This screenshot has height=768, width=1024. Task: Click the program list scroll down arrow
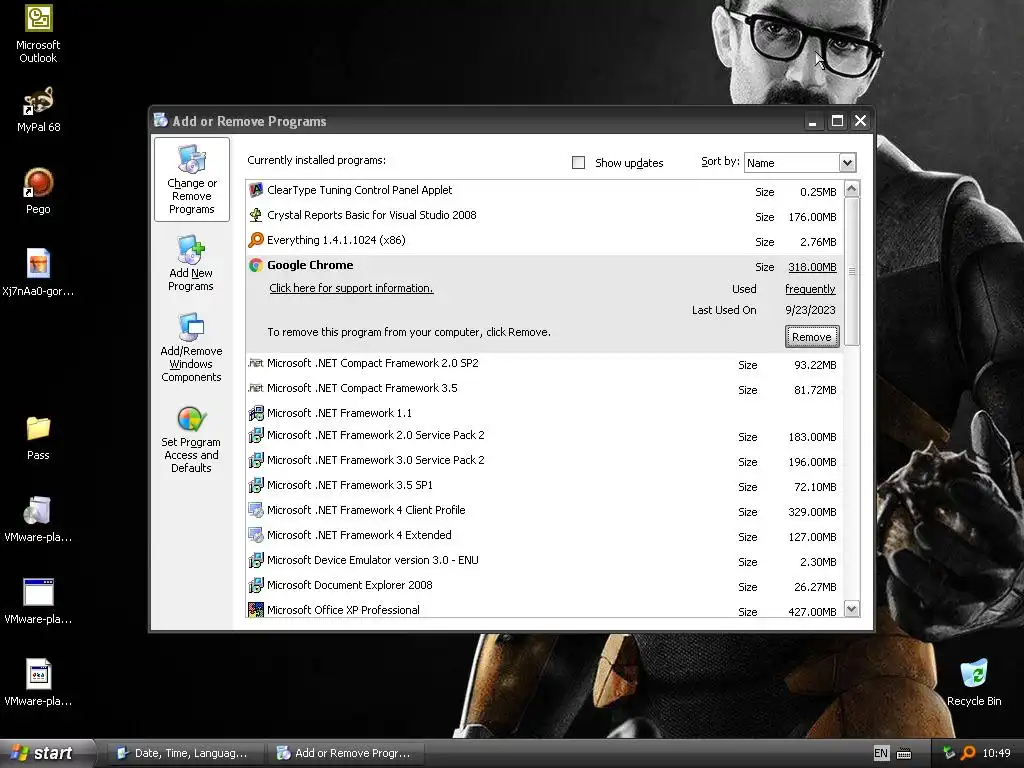[852, 609]
